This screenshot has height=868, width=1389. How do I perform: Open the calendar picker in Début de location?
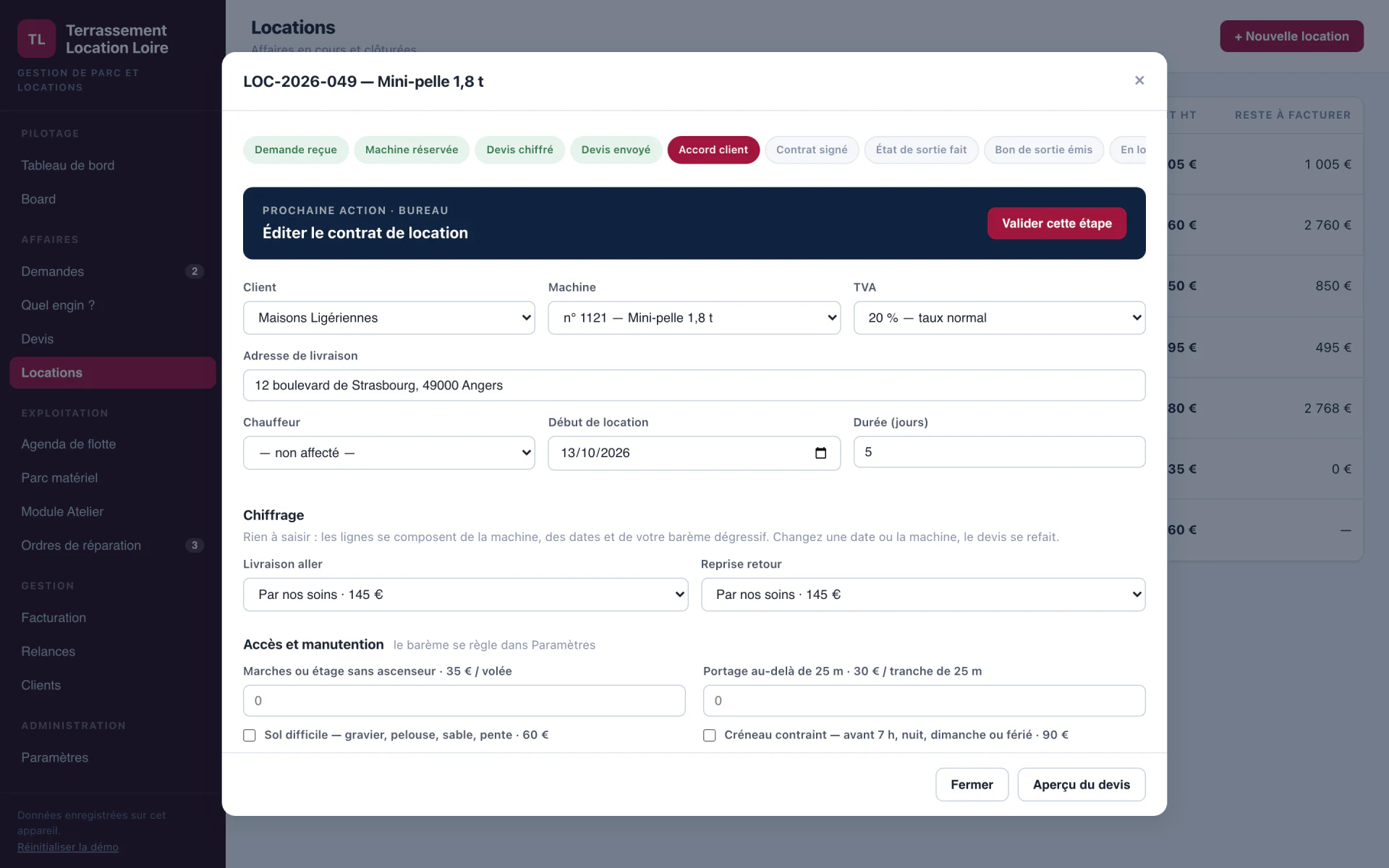[x=820, y=453]
